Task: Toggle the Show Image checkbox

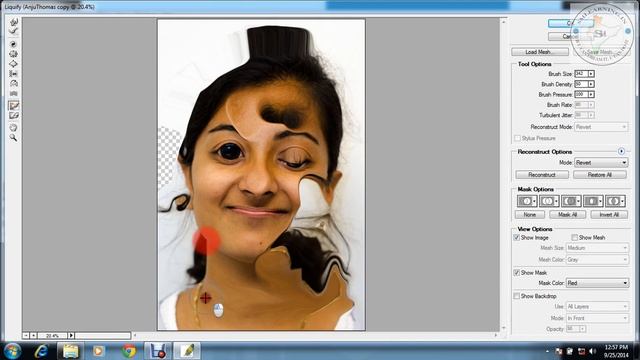Action: coord(516,238)
